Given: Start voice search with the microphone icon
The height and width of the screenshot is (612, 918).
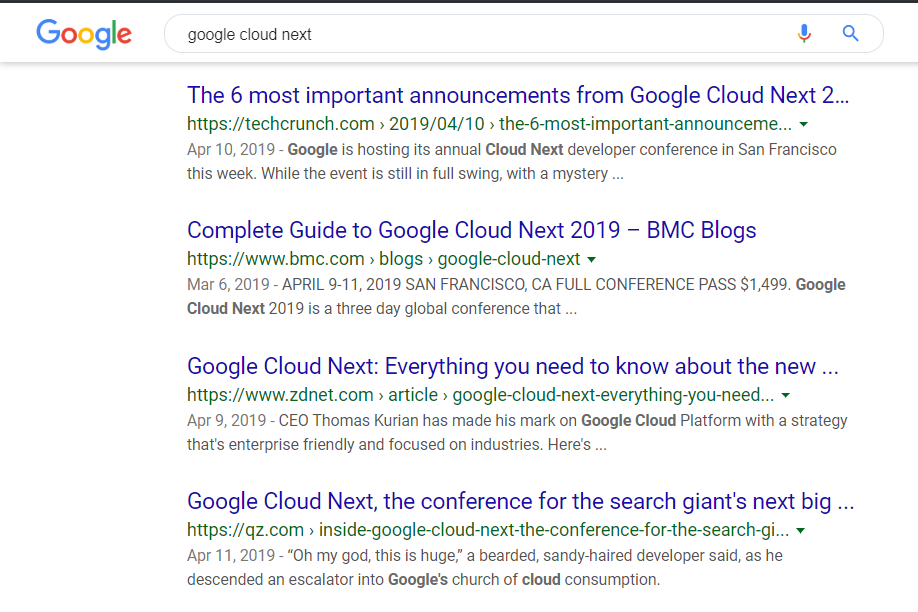Looking at the screenshot, I should click(804, 34).
